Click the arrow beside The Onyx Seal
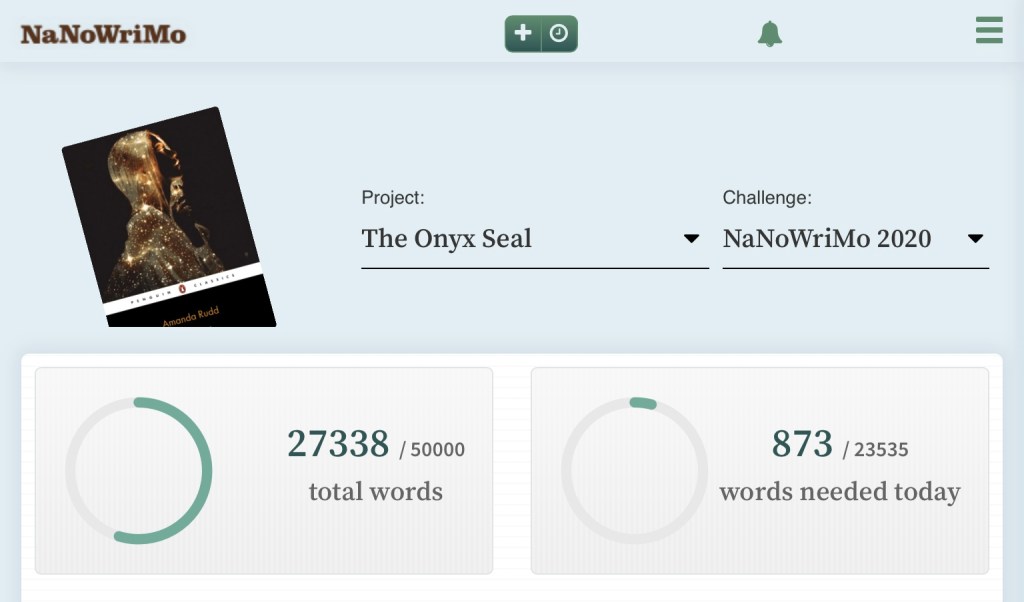This screenshot has width=1024, height=602. tap(691, 239)
